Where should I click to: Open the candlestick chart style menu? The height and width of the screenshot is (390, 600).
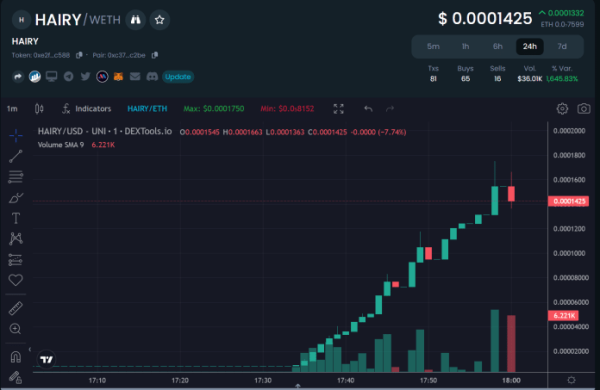point(39,109)
